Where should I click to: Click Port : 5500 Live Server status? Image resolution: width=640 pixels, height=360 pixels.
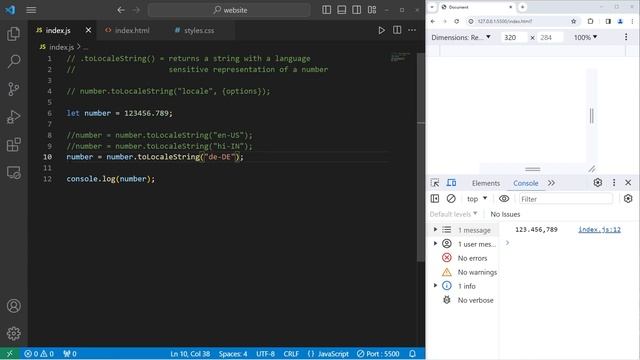[x=378, y=354]
